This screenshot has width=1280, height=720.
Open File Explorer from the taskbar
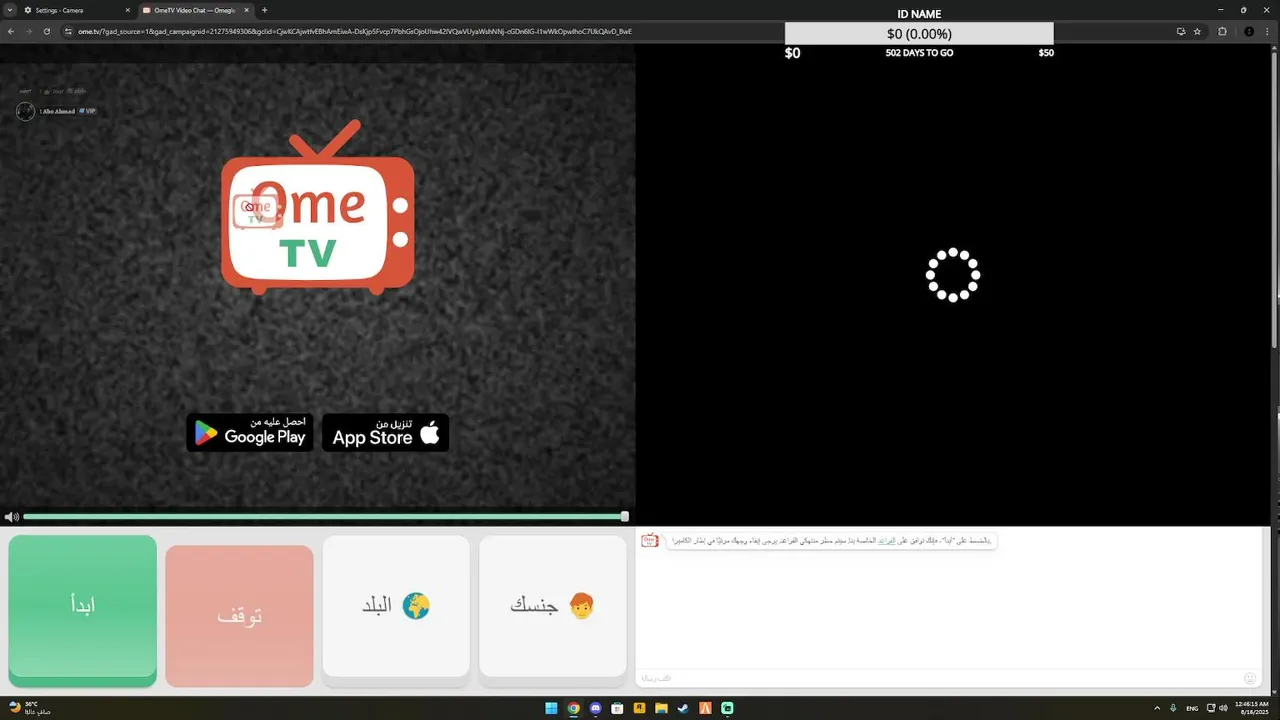click(661, 708)
